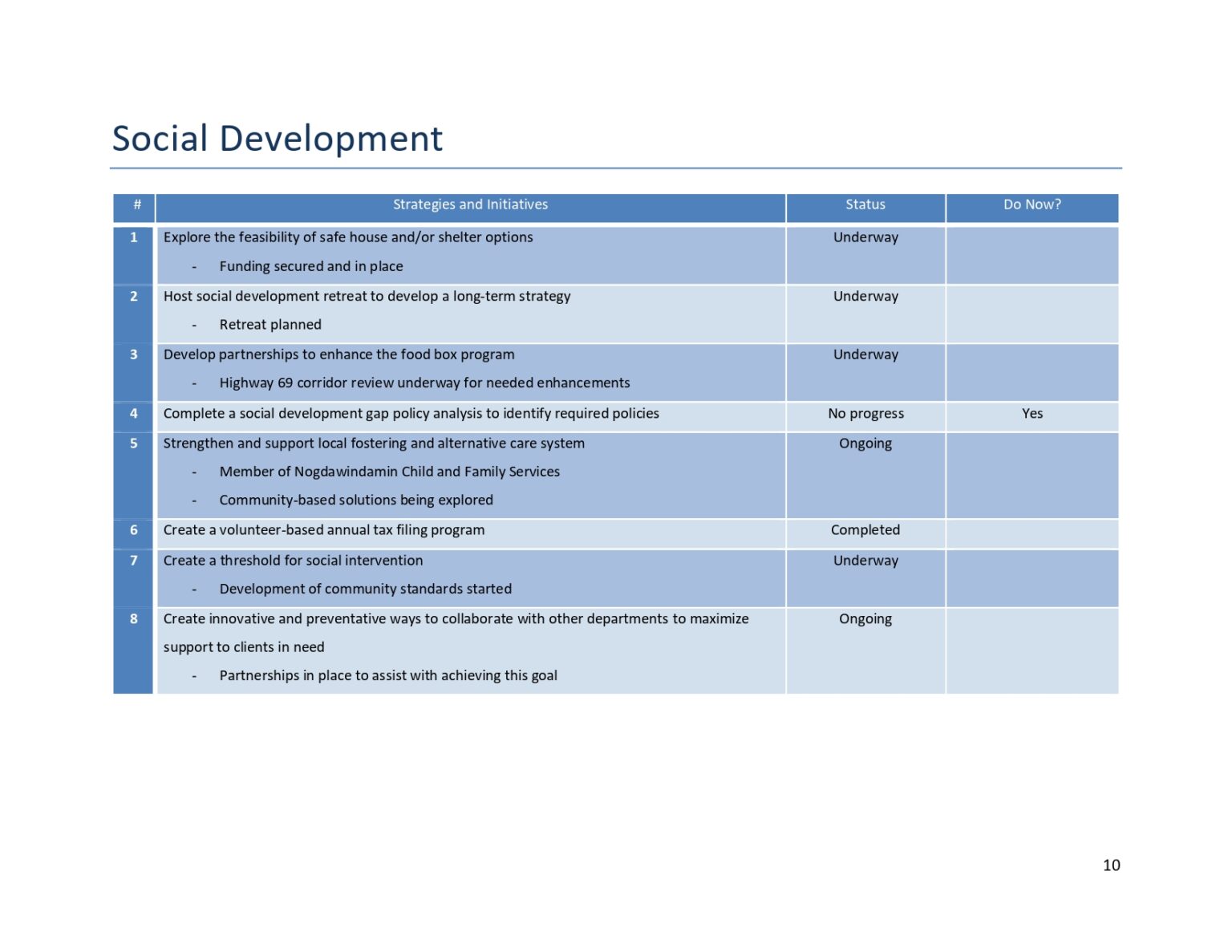The height and width of the screenshot is (952, 1232).
Task: Click 'support to clients in need' line
Action: pyautogui.click(x=244, y=647)
